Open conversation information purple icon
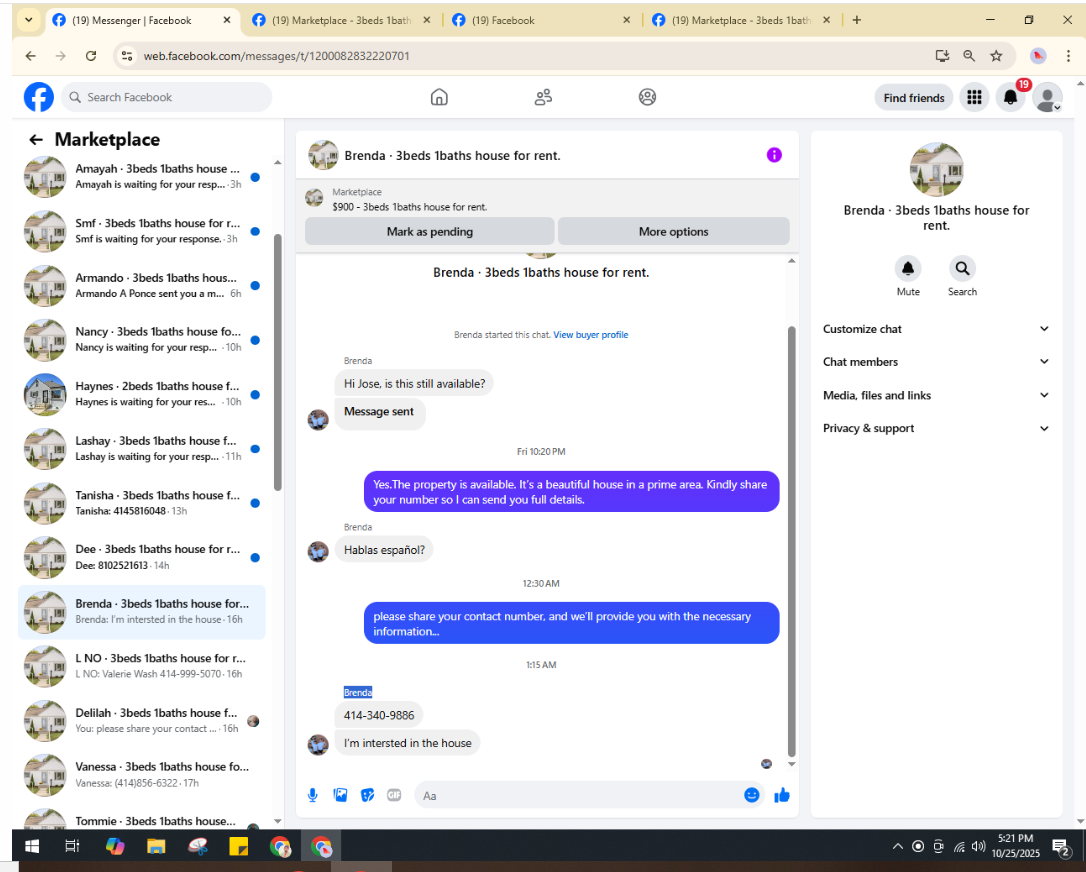 (774, 155)
